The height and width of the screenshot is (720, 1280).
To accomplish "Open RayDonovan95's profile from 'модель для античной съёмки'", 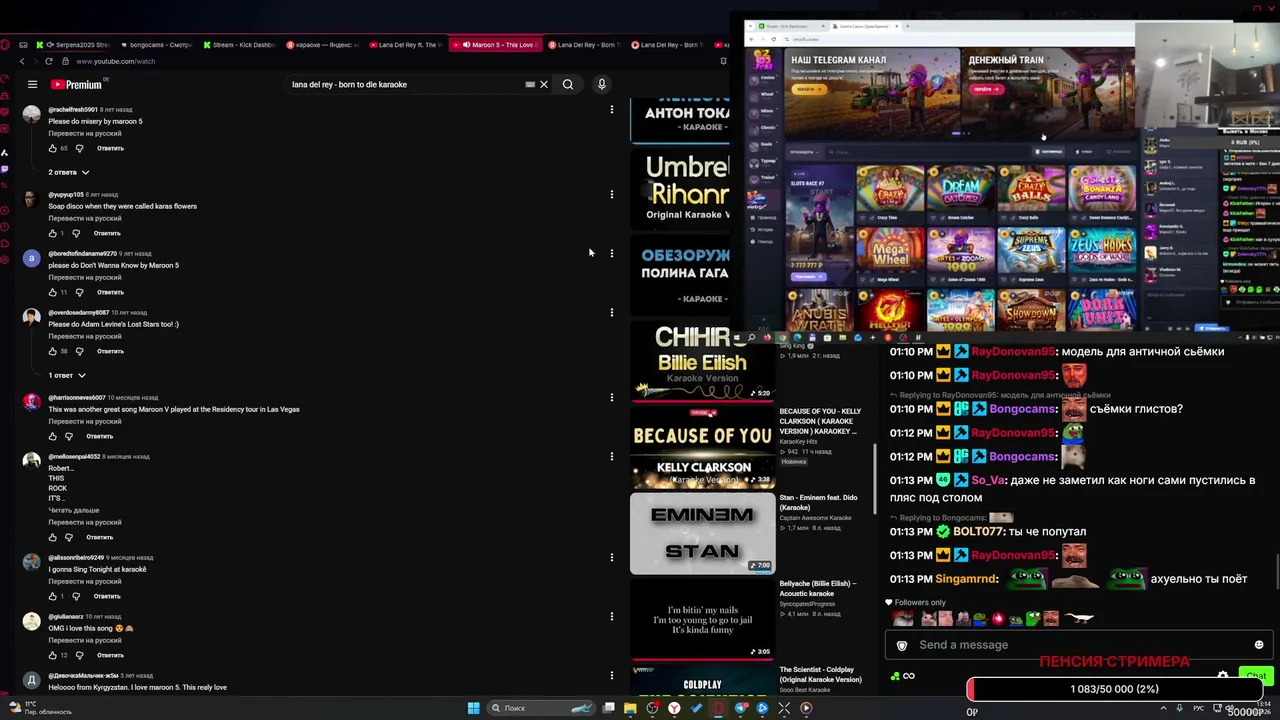I will 1013,352.
